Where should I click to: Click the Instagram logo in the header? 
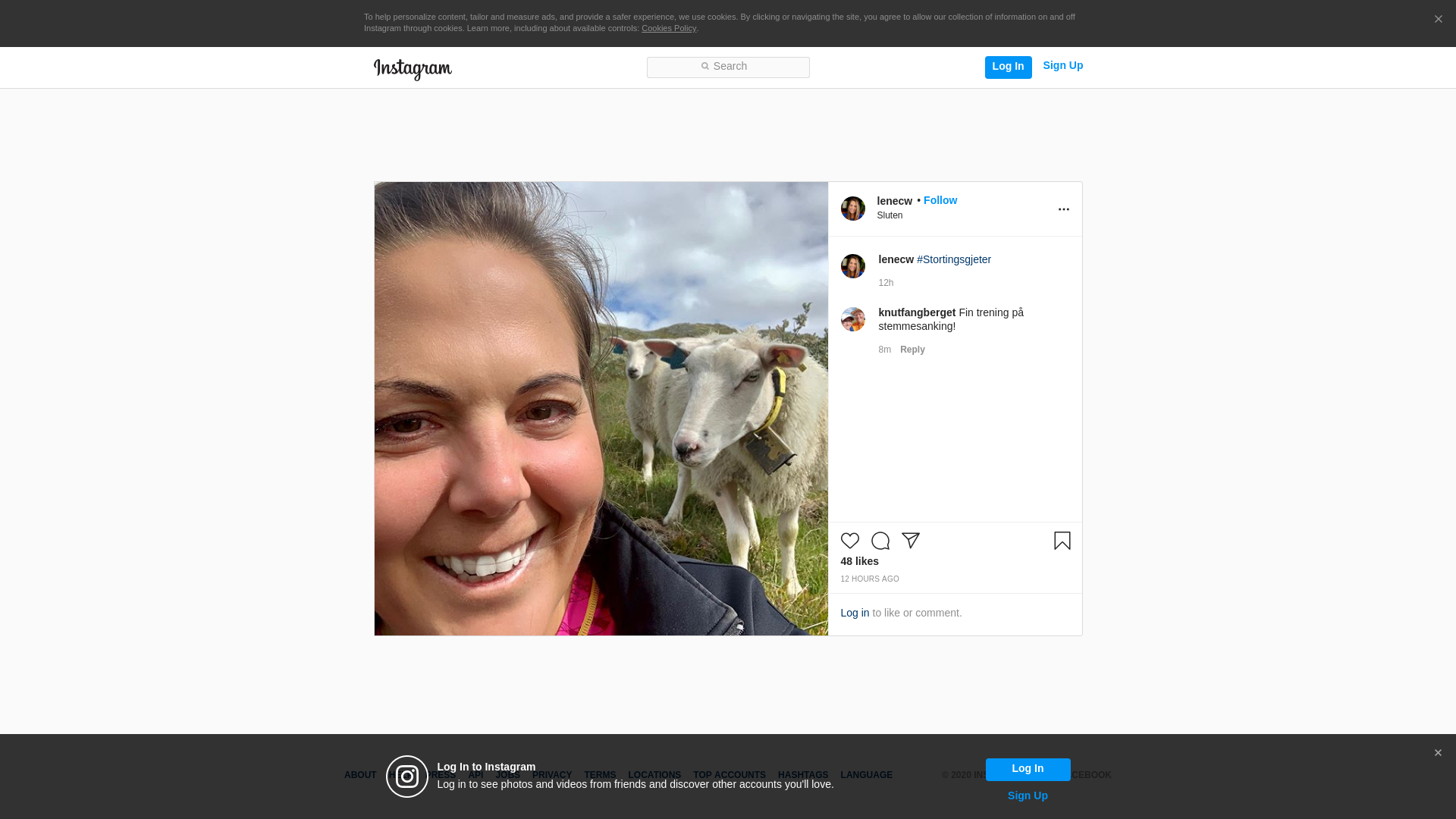point(413,69)
